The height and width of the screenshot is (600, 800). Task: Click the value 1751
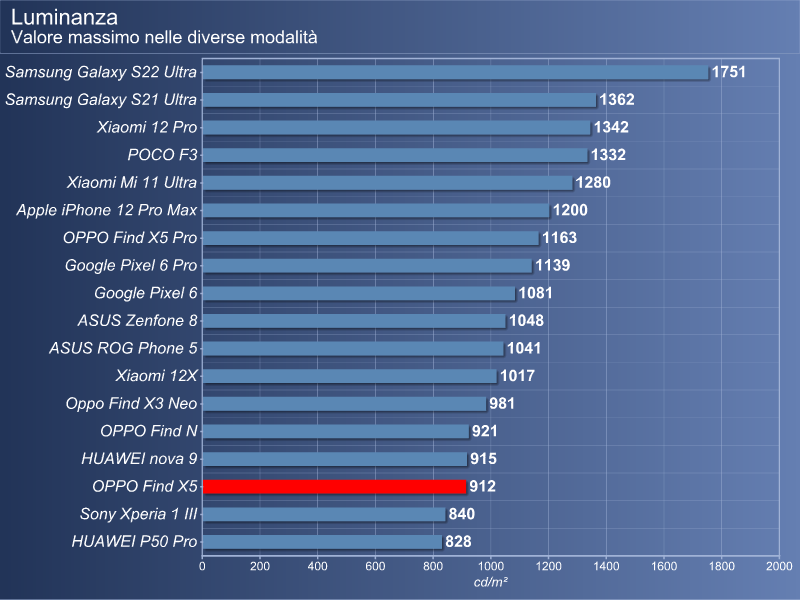(x=729, y=72)
